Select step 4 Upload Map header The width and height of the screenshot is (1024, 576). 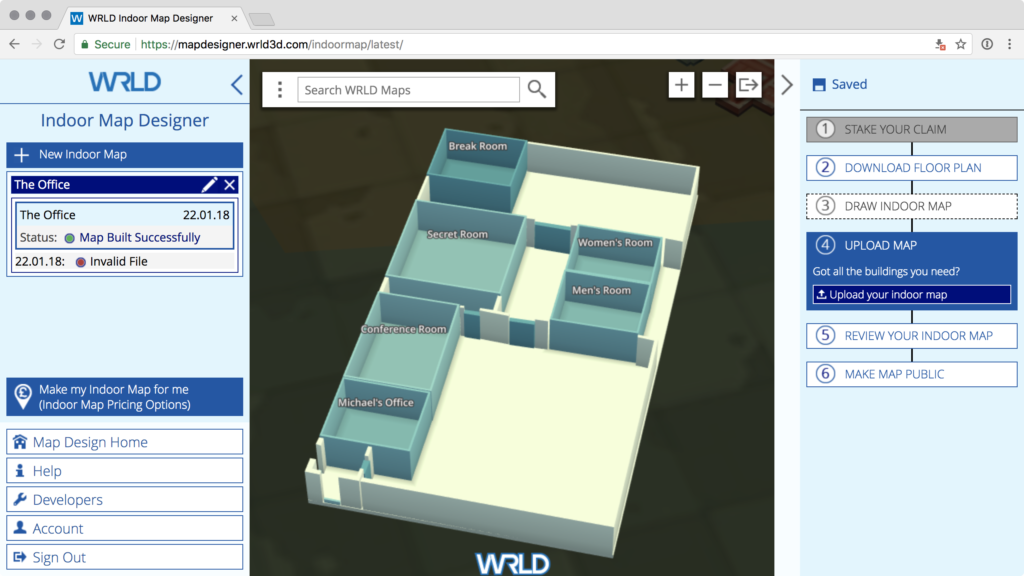912,246
